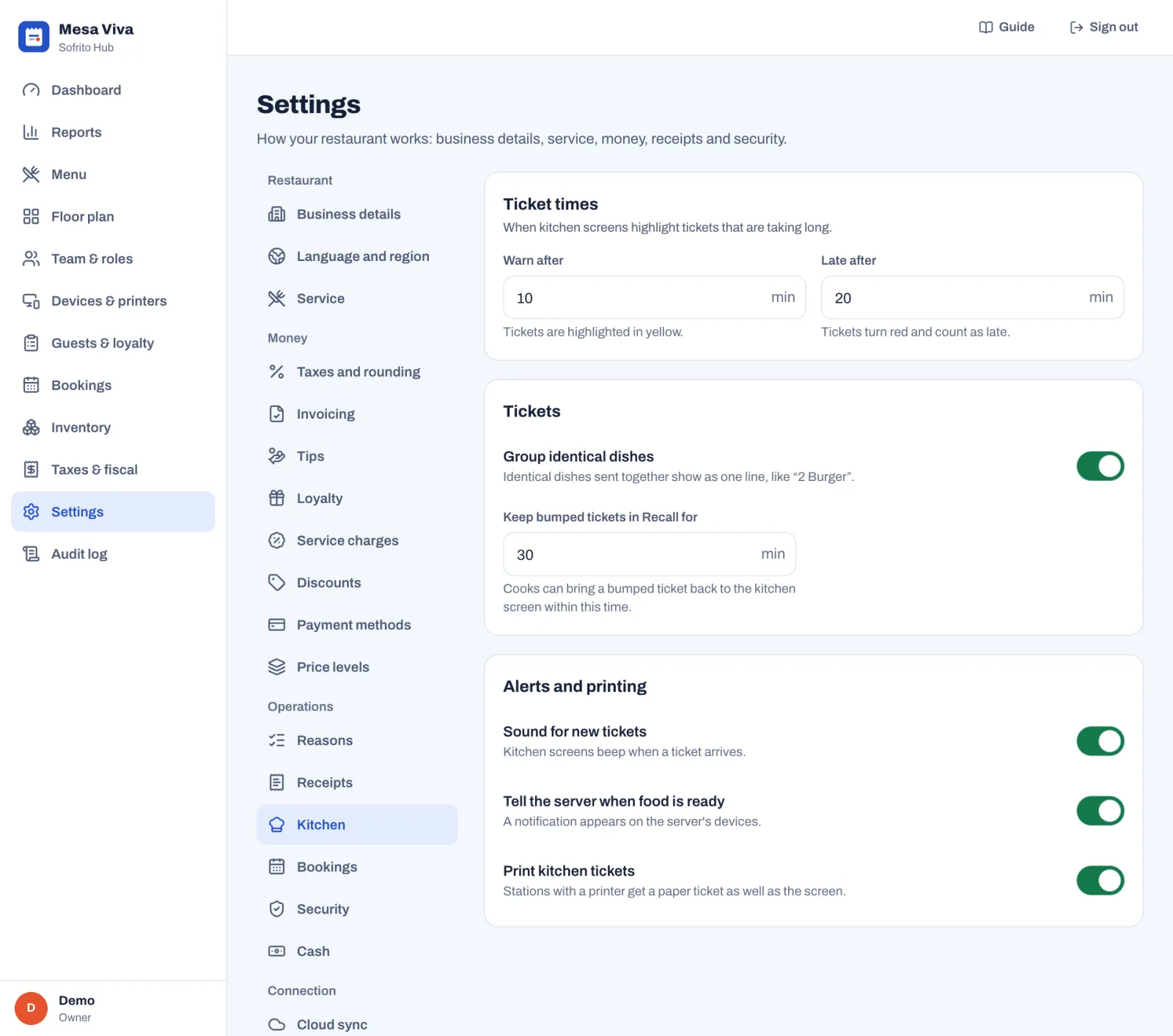Click the Payment methods card icon
Screen dimensions: 1173x1036
(276, 625)
